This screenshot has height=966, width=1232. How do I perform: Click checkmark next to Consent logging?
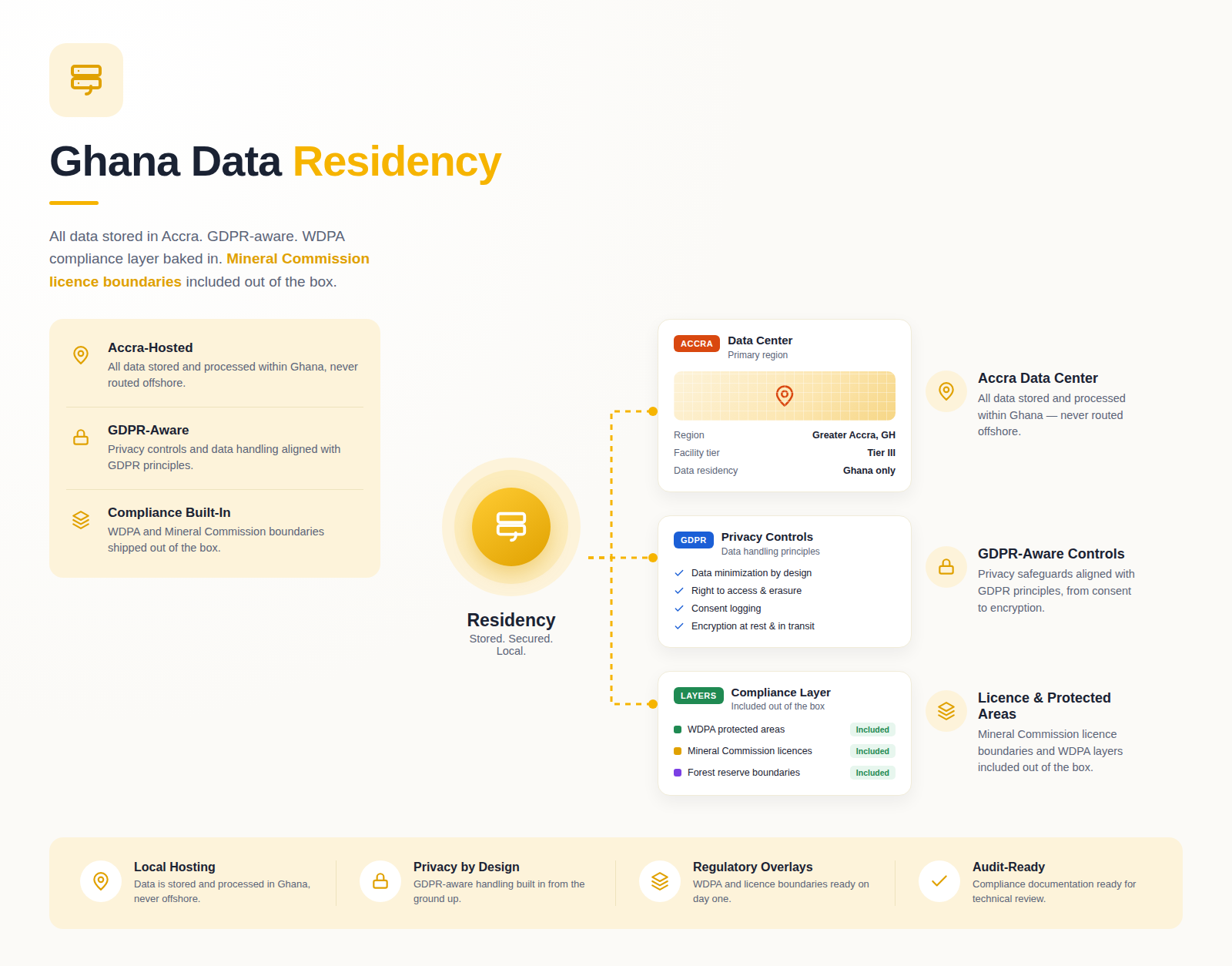pos(679,609)
